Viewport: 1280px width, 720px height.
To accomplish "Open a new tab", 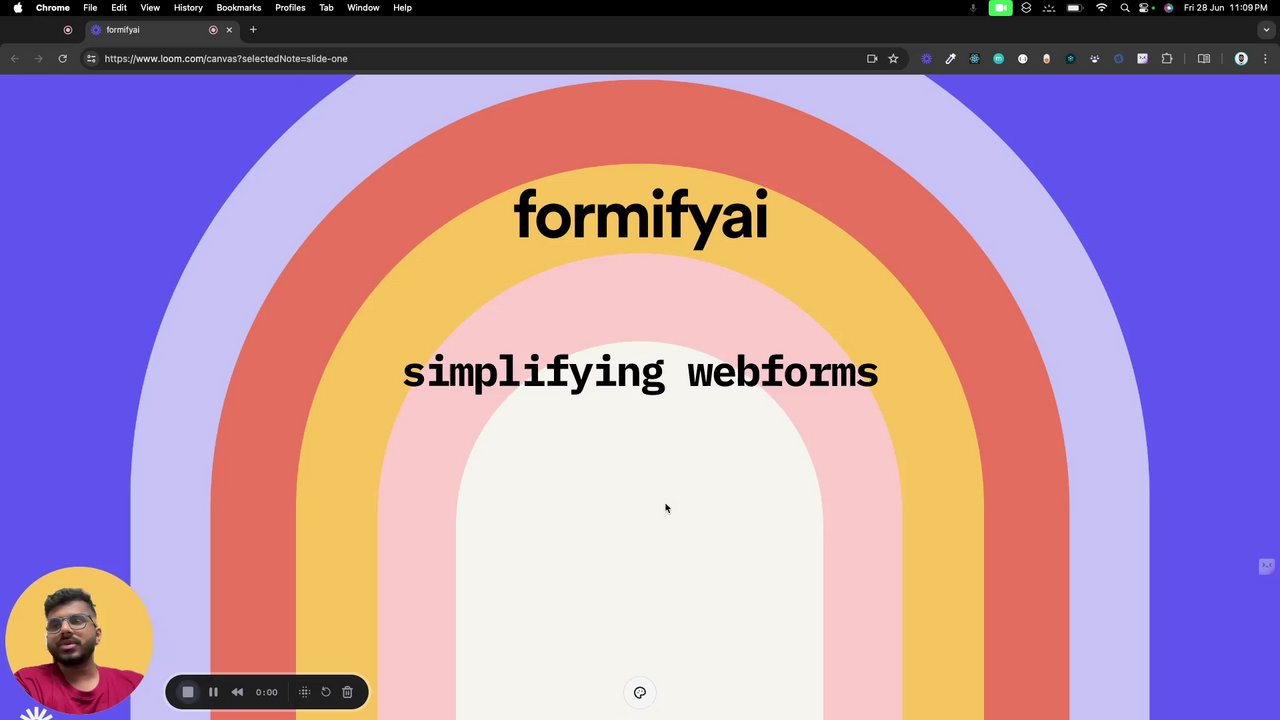I will point(253,30).
